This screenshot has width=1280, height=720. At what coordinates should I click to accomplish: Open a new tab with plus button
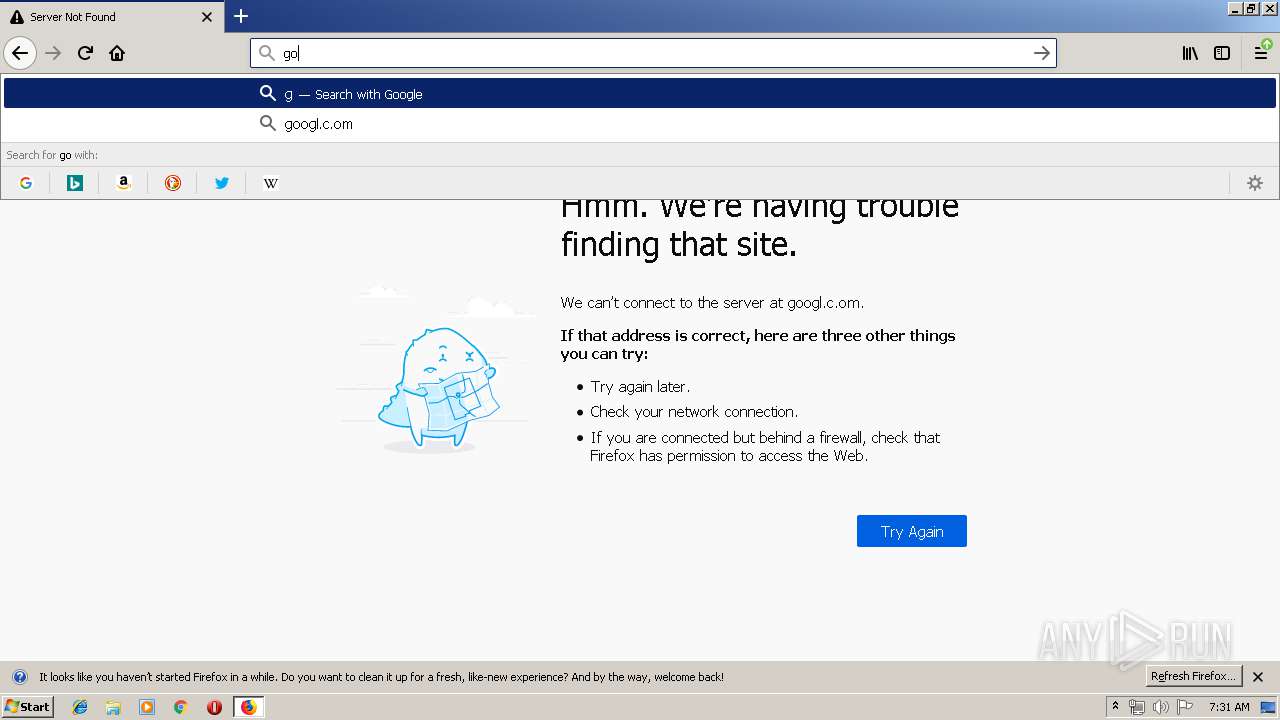pyautogui.click(x=241, y=16)
